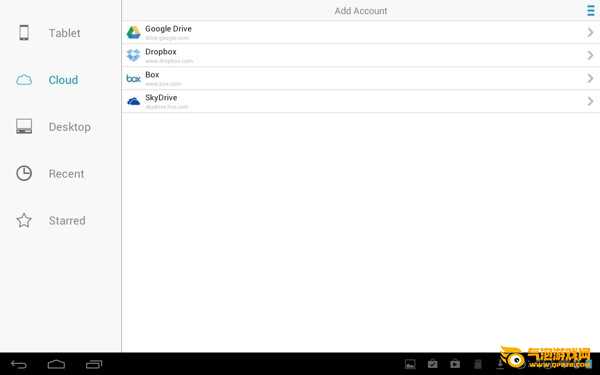Open the overflow menu icon top right

point(590,10)
